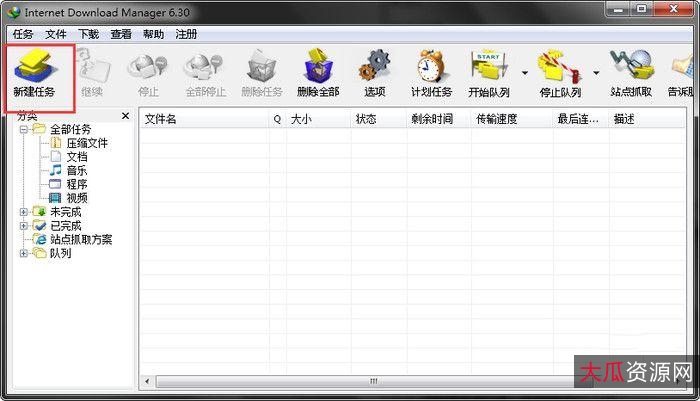Image resolution: width=700 pixels, height=401 pixels.
Task: Click the greyed 继续 (Resume) toolbar icon
Action: [92, 74]
